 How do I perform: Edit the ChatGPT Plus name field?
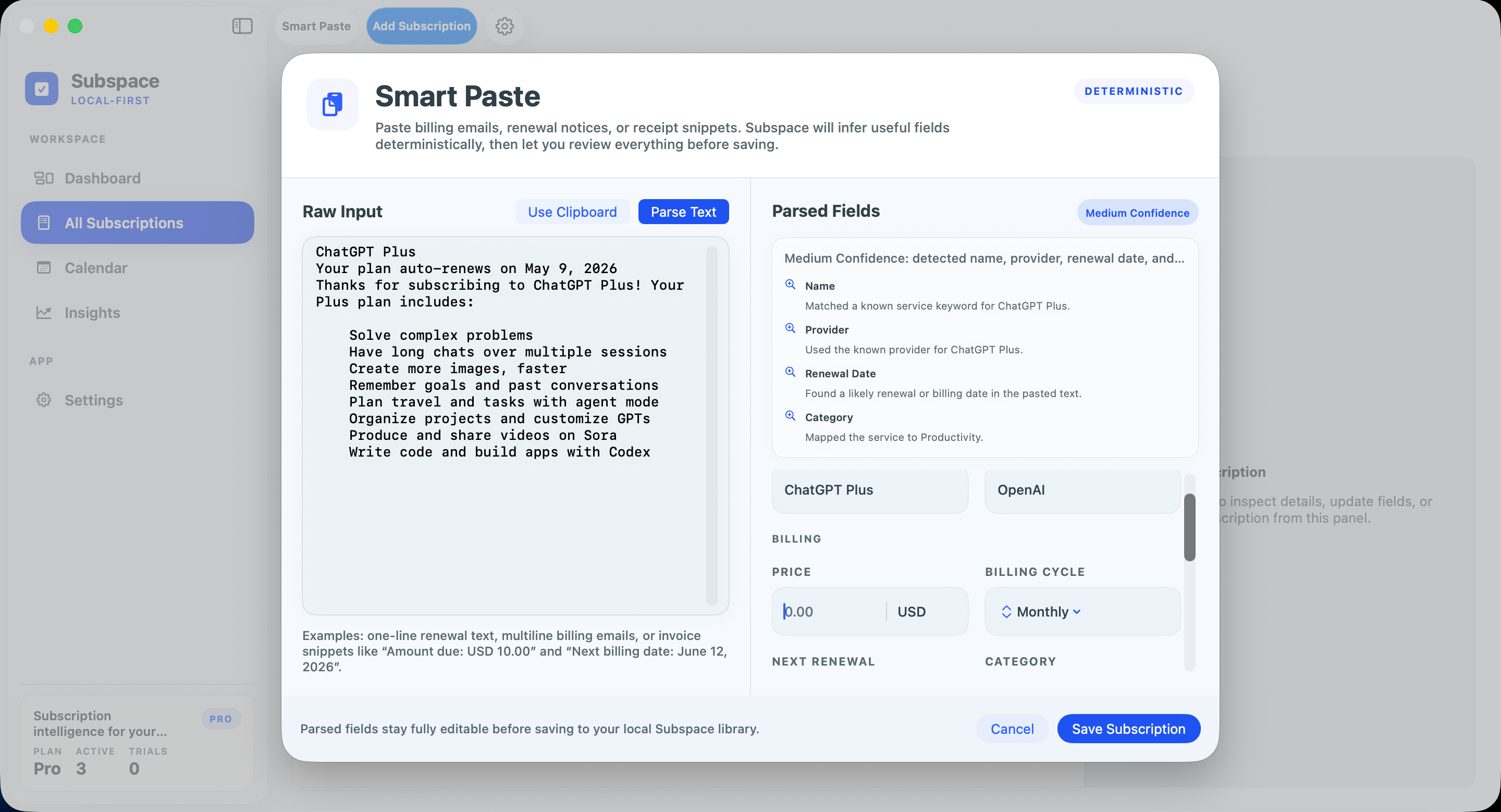[x=869, y=490]
